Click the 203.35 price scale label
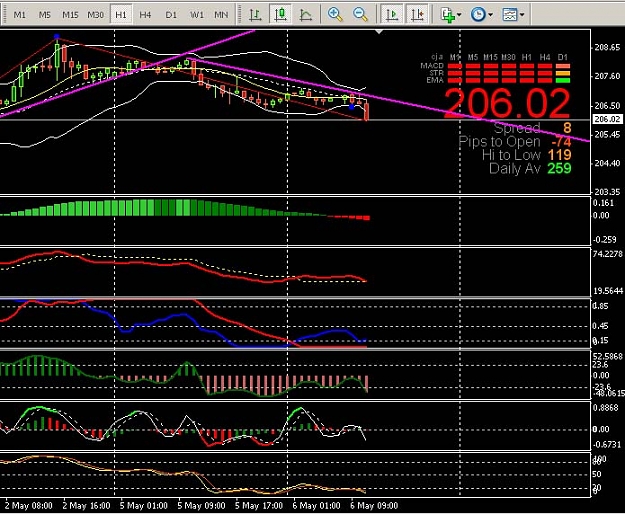 coord(607,192)
